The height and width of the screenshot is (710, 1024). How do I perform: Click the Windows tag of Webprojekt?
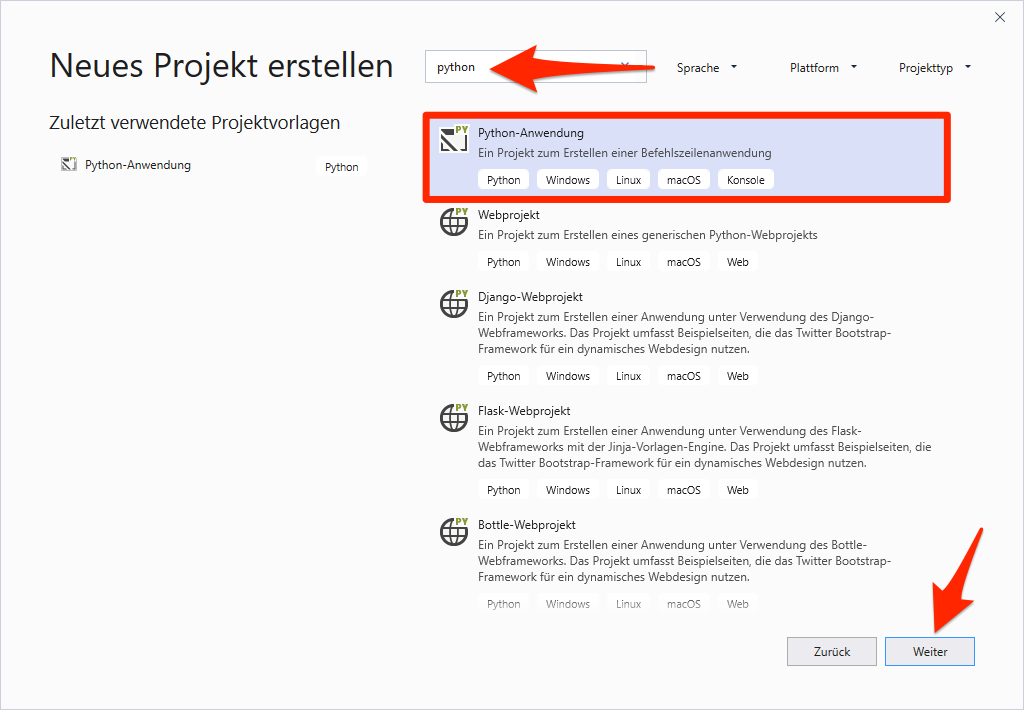568,262
